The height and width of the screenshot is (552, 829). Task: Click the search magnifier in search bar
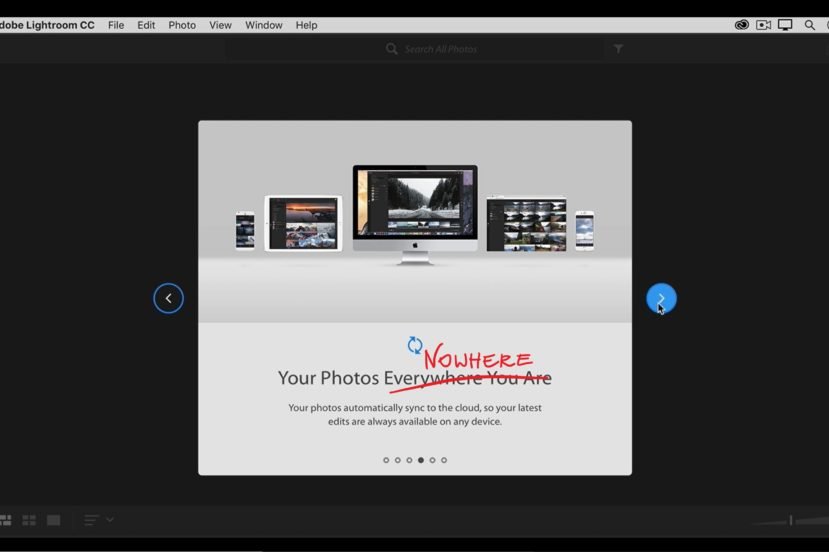point(391,49)
